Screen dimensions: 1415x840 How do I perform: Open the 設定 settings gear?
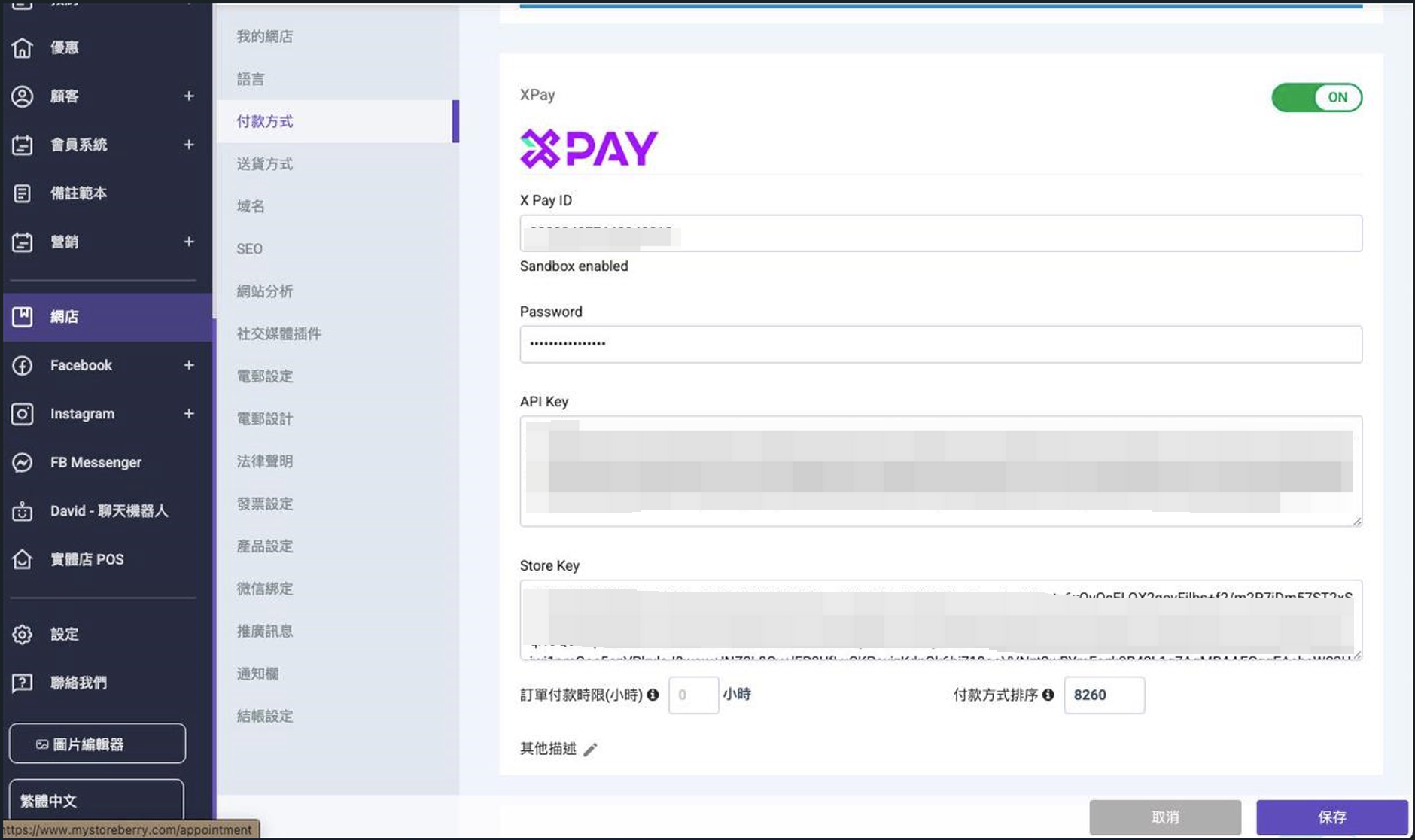coord(23,635)
